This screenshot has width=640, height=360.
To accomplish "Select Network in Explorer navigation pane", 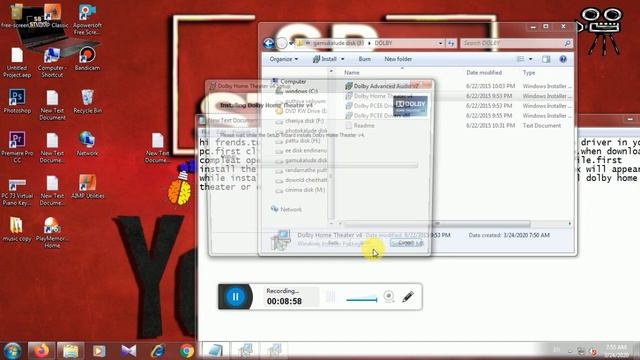I will 287,209.
